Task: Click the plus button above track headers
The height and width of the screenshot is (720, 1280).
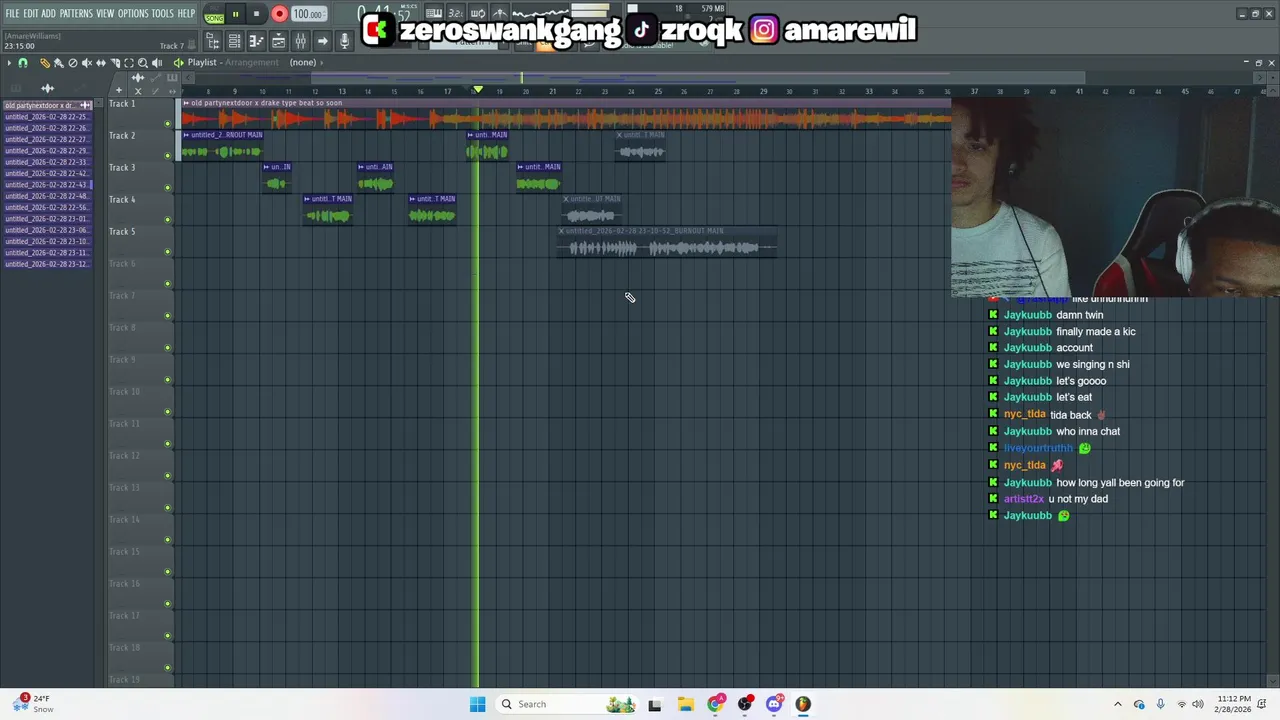Action: click(x=119, y=90)
